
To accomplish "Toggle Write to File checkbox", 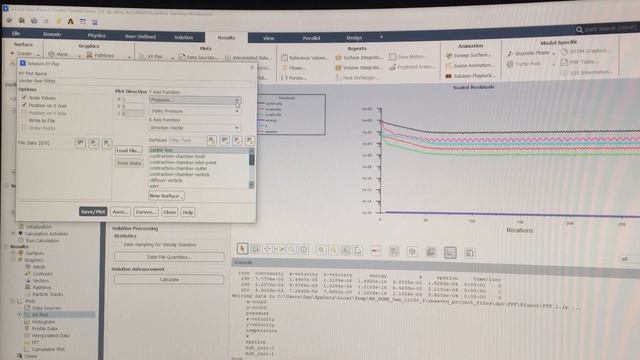I will pyautogui.click(x=24, y=120).
